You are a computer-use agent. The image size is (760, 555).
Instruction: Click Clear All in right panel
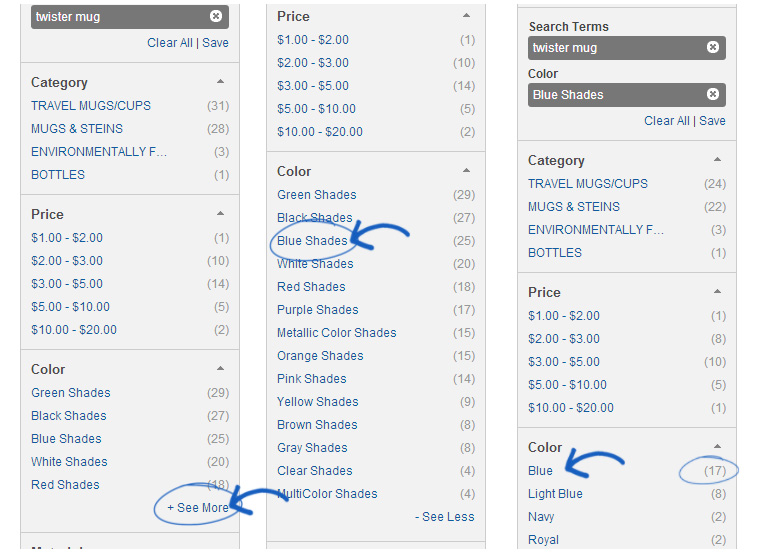pyautogui.click(x=666, y=121)
